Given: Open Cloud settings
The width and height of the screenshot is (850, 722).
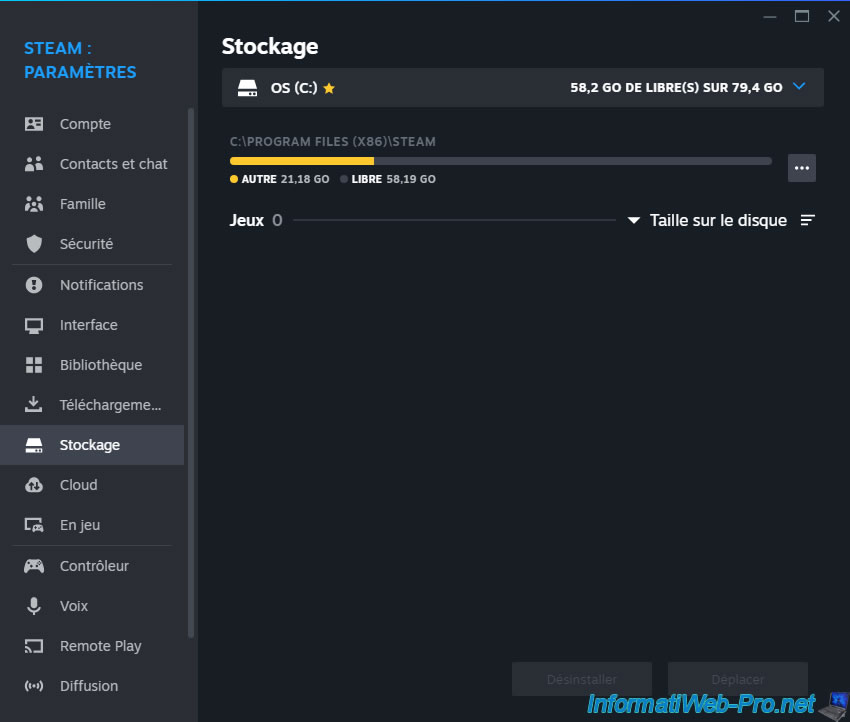Looking at the screenshot, I should pos(92,485).
